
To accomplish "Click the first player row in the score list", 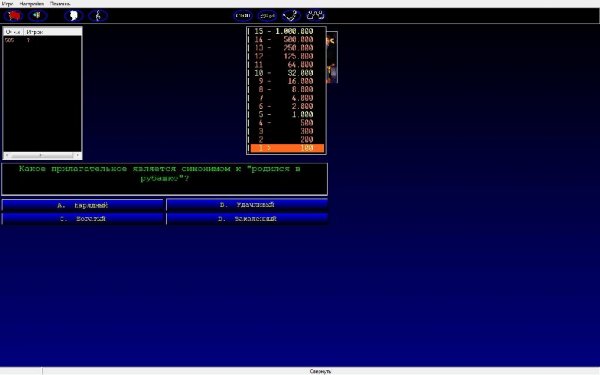I will tap(42, 40).
